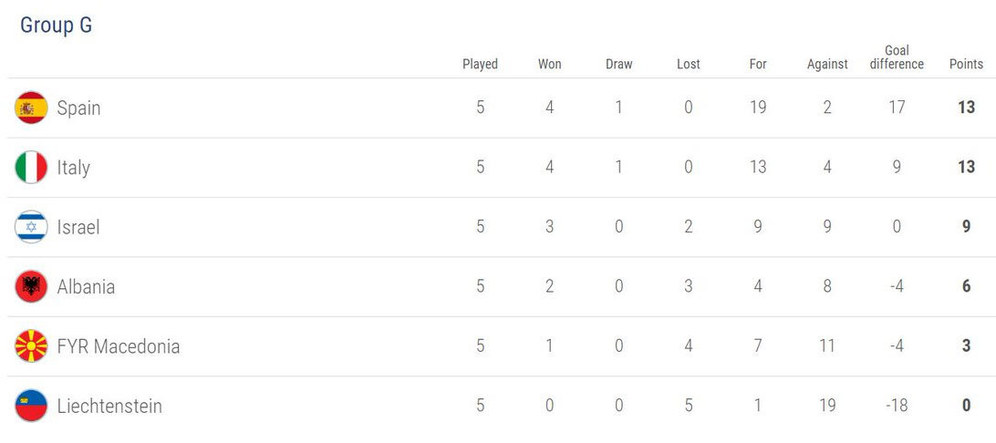
Task: Click the Points column header
Action: (x=966, y=64)
